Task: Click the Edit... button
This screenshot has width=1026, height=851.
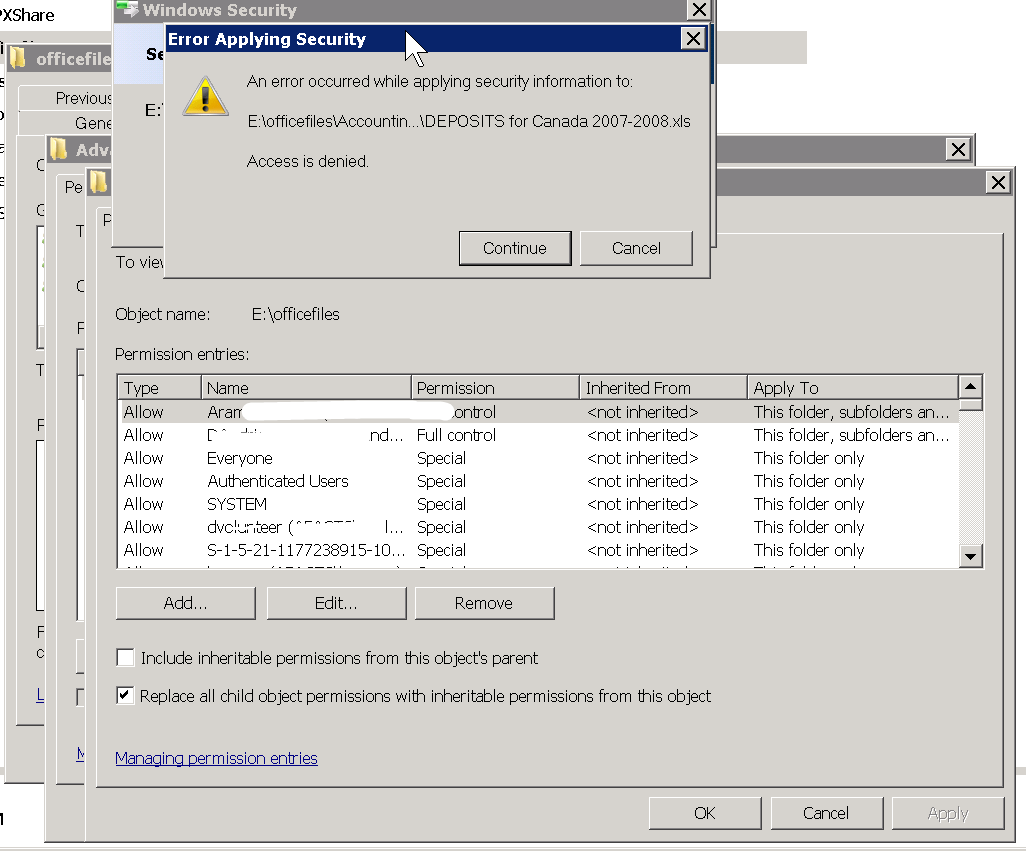Action: [x=336, y=603]
